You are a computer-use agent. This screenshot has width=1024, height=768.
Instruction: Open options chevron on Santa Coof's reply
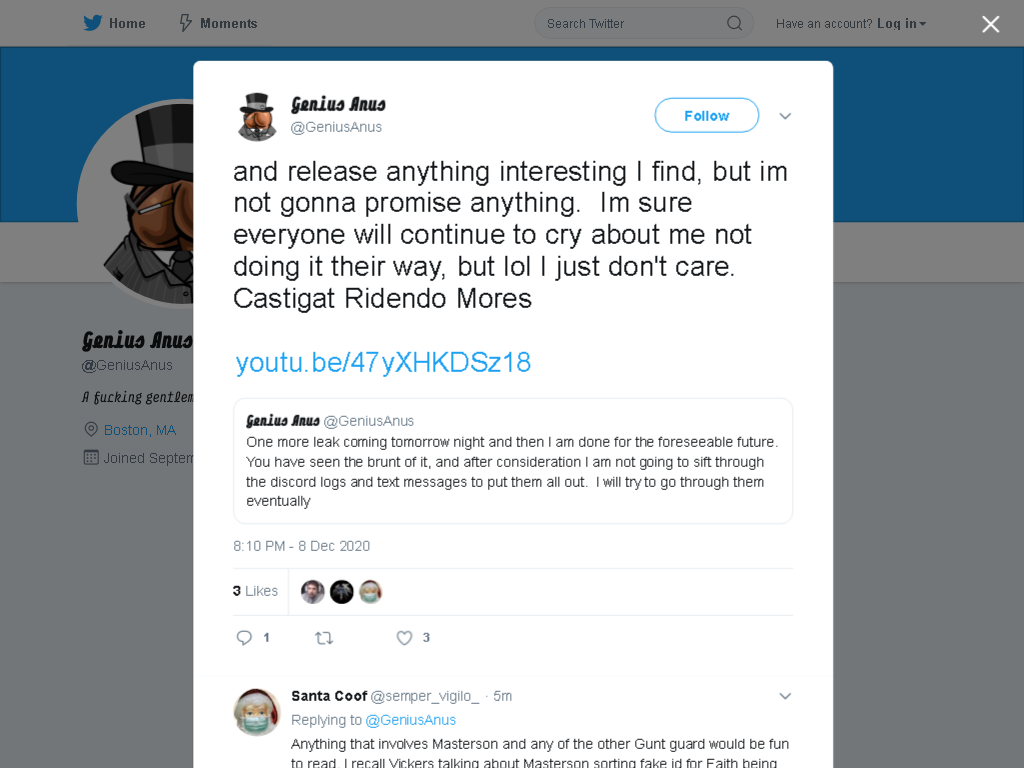coord(785,696)
